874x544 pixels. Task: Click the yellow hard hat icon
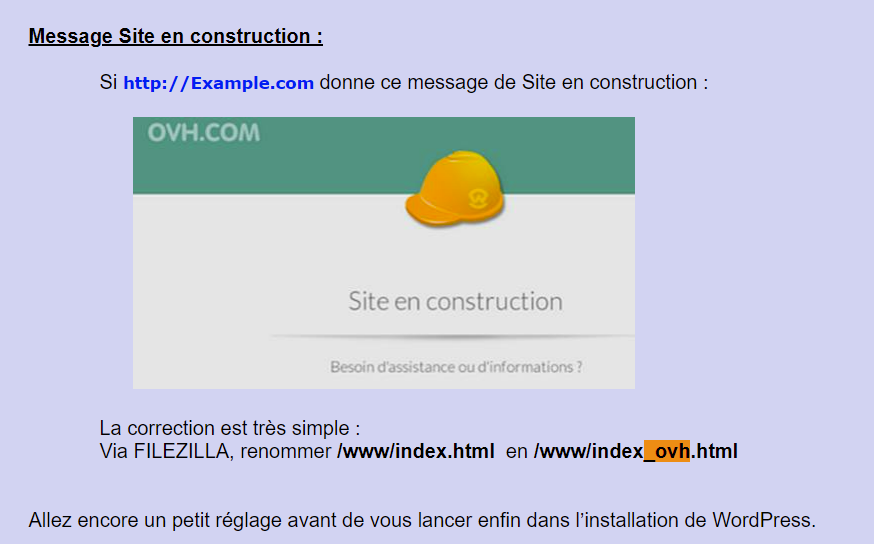coord(454,187)
